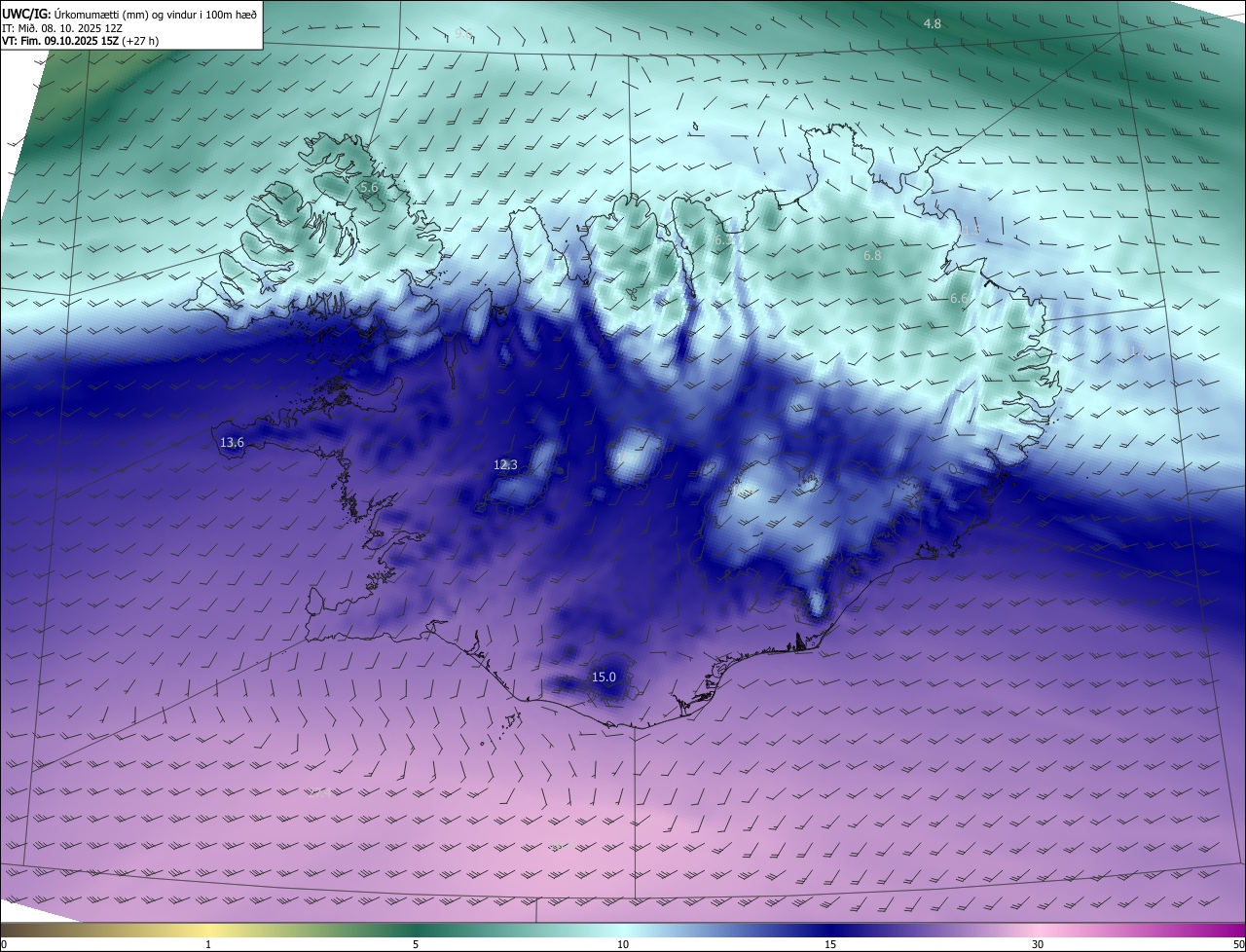Click the 10 tick on the color scale

point(623,944)
